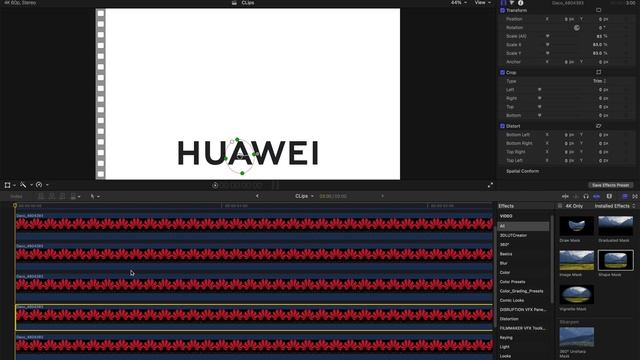Image resolution: width=640 pixels, height=360 pixels.
Task: Go back in timeline history arrow
Action: coord(257,196)
